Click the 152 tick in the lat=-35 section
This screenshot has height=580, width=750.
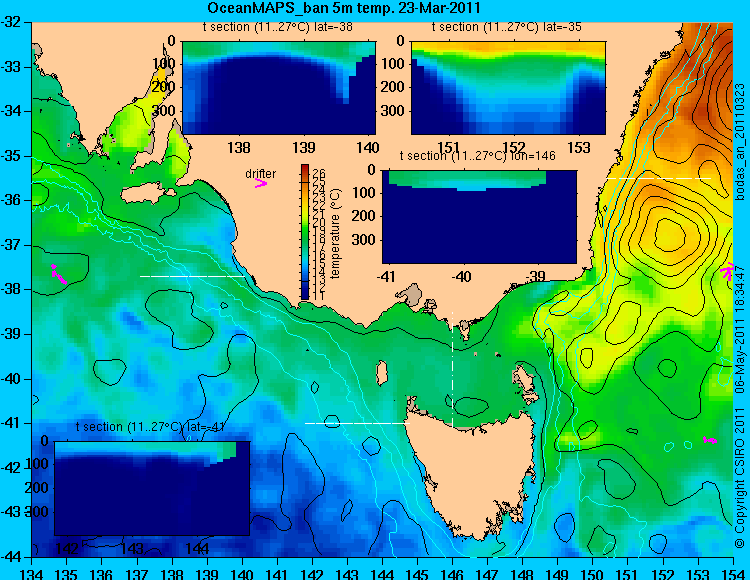(514, 148)
